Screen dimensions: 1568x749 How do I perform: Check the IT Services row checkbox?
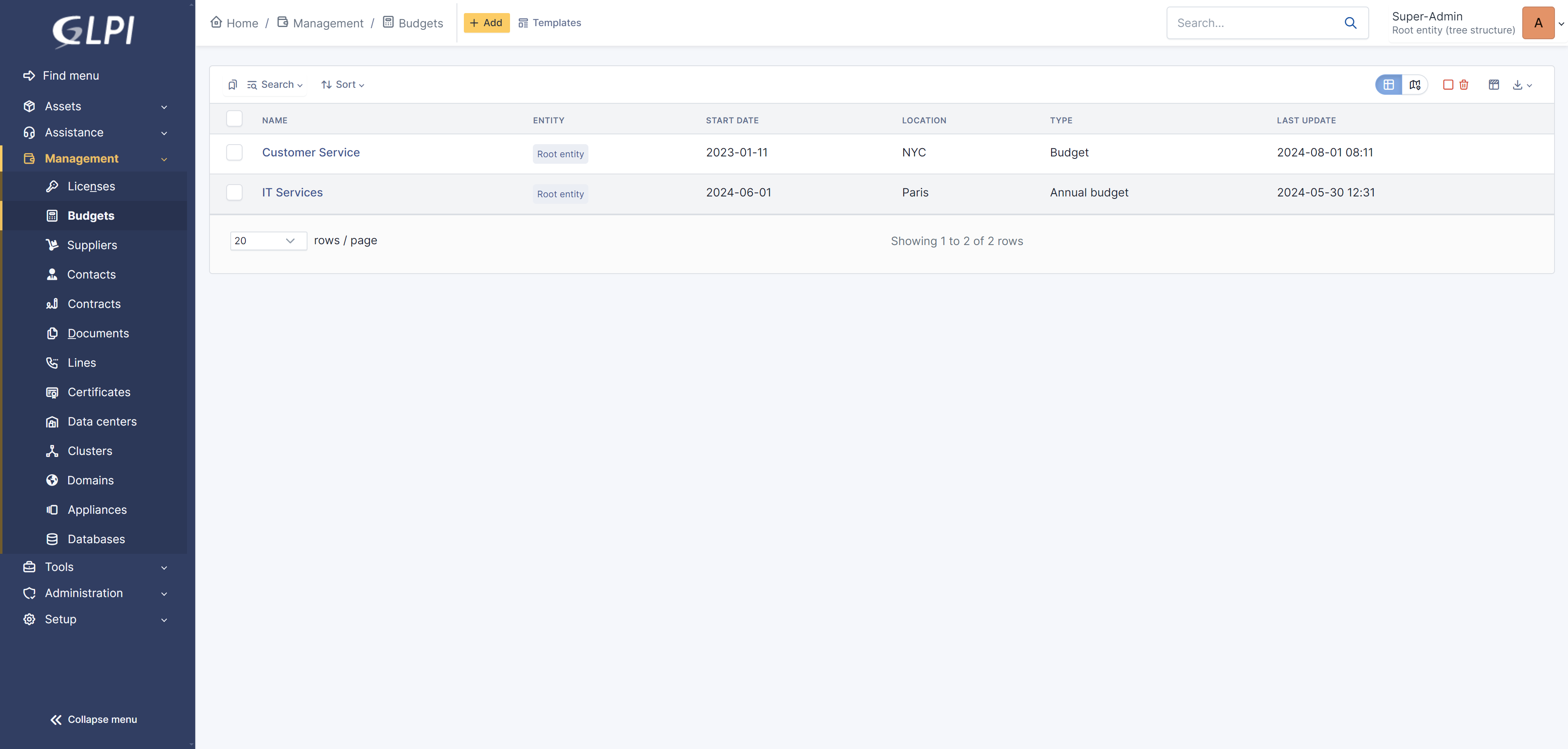[234, 192]
